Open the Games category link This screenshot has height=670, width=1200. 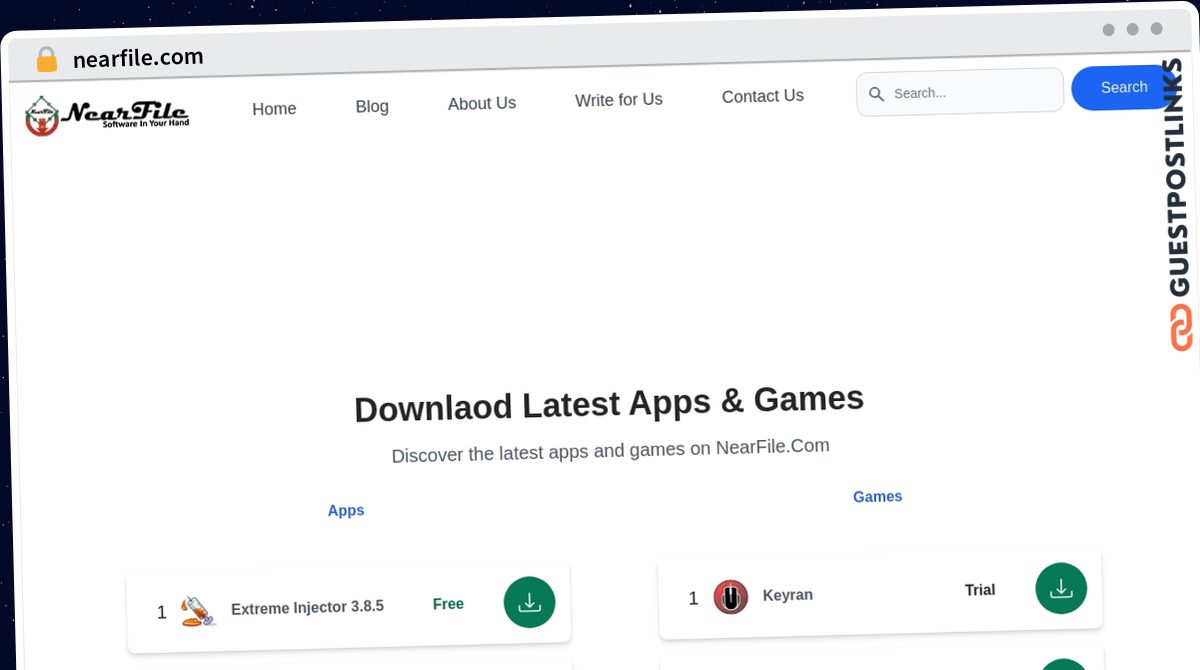click(x=878, y=496)
